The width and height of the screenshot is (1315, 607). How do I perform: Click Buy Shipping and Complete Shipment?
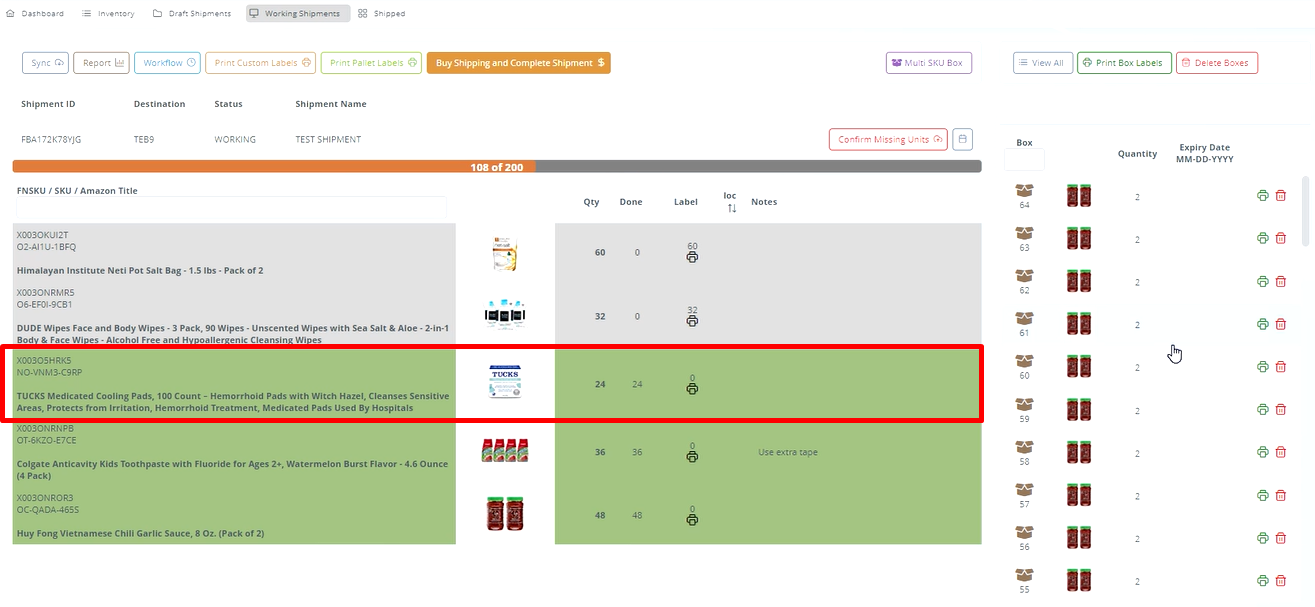tap(519, 62)
